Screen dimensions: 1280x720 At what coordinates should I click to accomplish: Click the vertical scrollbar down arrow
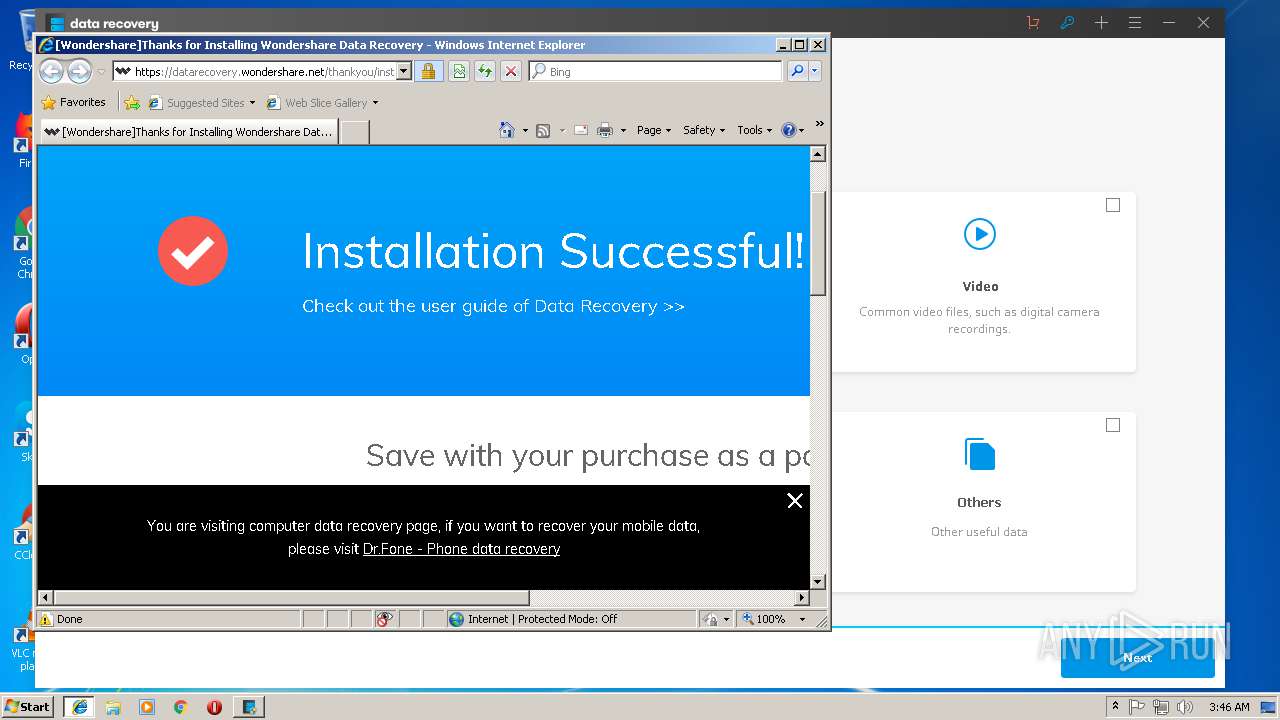[x=818, y=581]
